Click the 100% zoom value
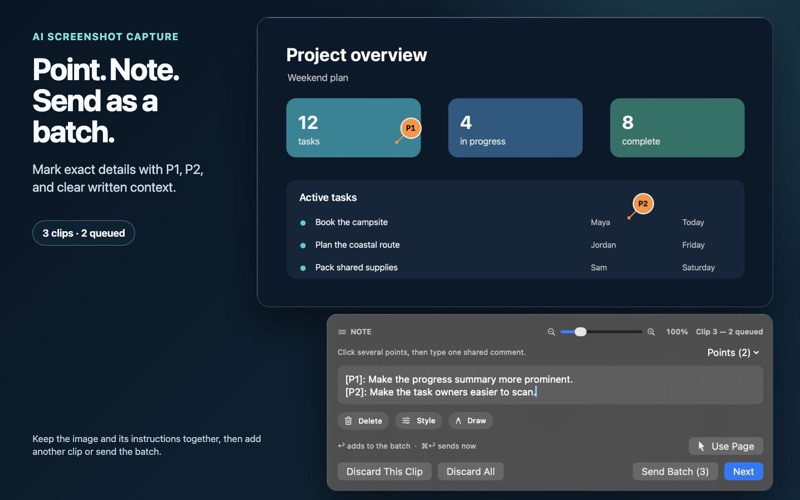Screen dimensions: 800x500 tap(677, 332)
